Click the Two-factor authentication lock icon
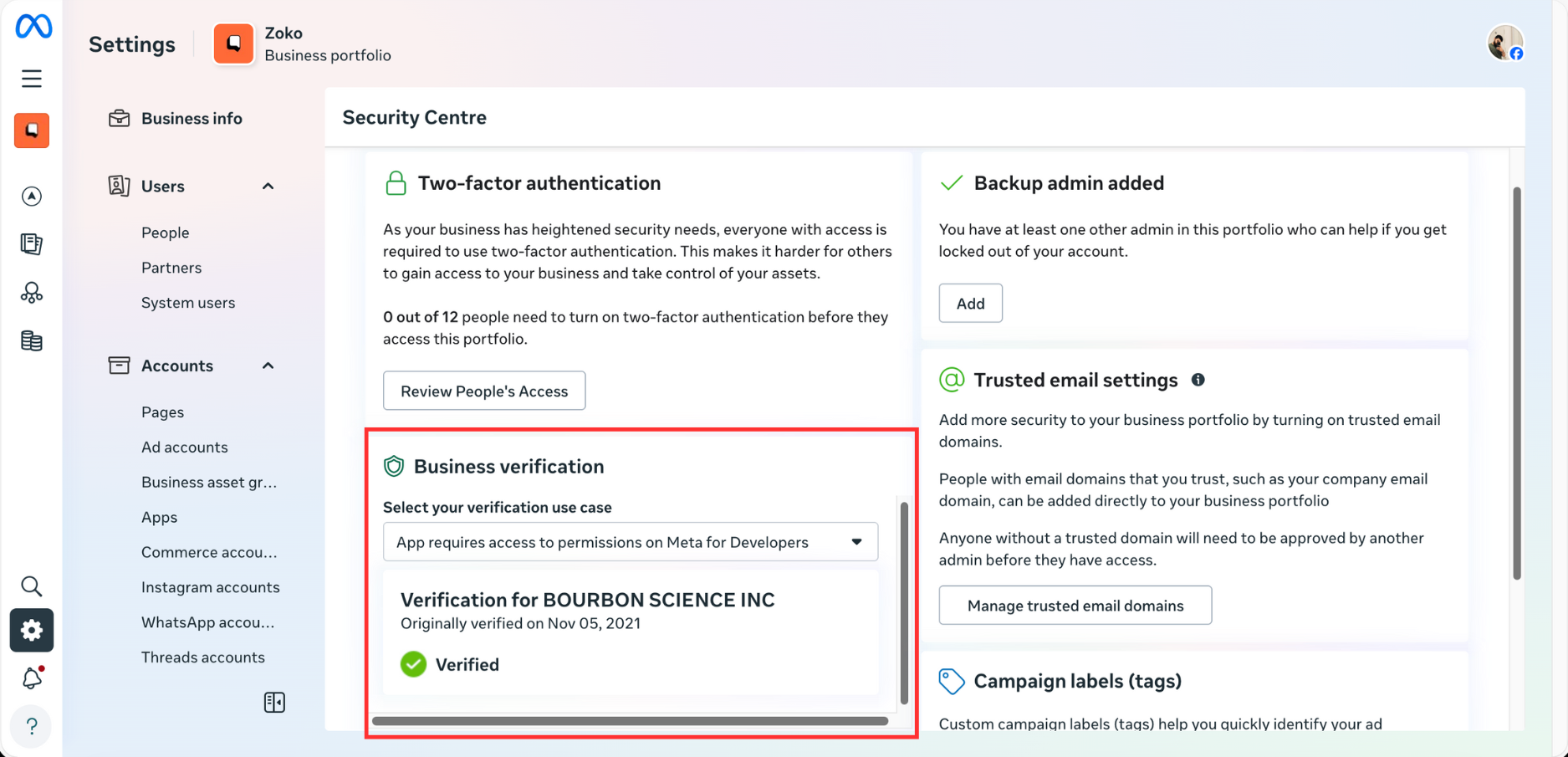Screen dimensions: 1568x757 point(396,182)
